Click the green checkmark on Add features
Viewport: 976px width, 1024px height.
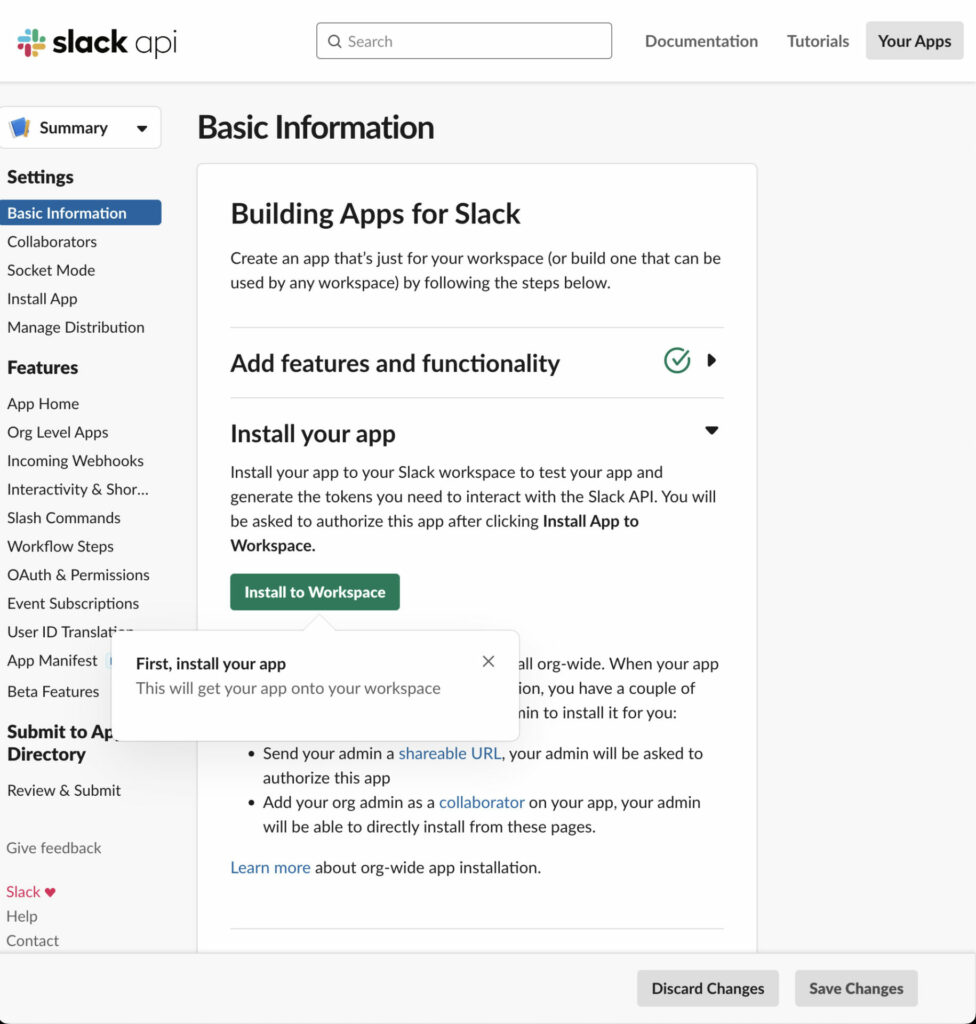(x=677, y=360)
